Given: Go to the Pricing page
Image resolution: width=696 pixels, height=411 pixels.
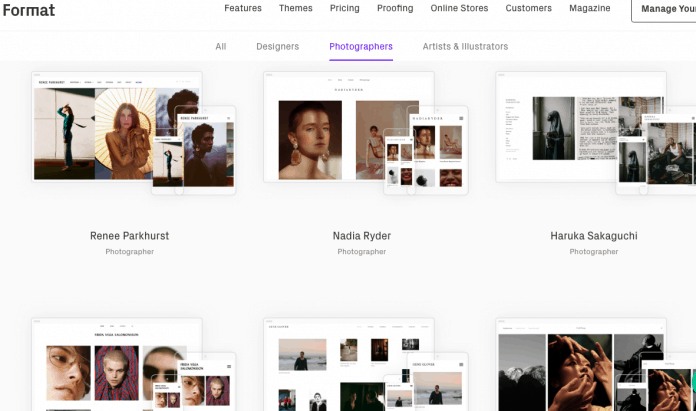Looking at the screenshot, I should [x=344, y=8].
